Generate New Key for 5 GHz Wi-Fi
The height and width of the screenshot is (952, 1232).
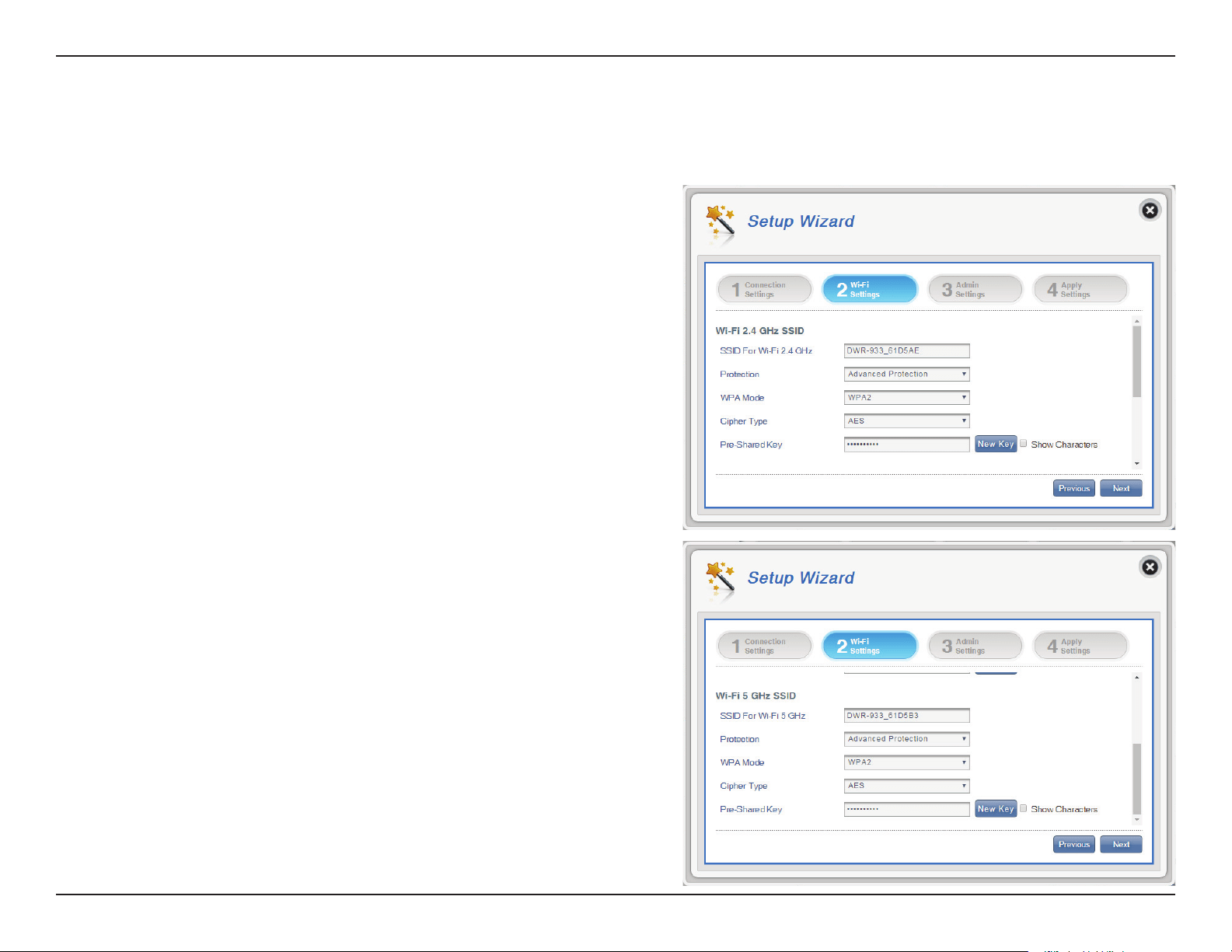(x=996, y=809)
